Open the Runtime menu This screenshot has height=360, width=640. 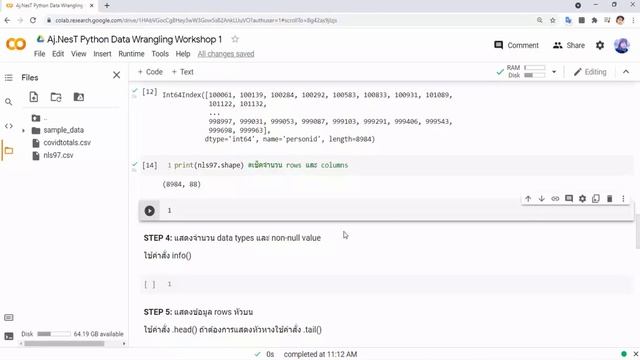pos(131,54)
